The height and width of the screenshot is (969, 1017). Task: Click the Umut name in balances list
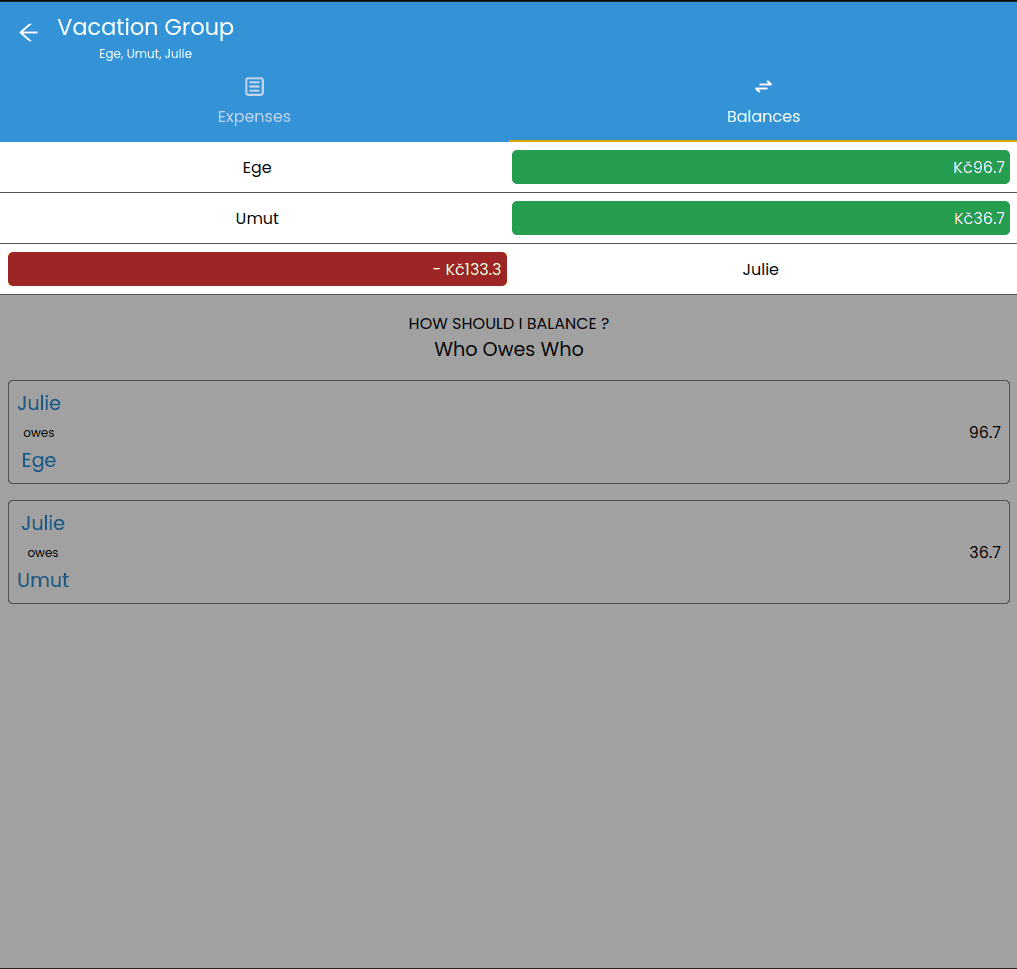tap(257, 218)
